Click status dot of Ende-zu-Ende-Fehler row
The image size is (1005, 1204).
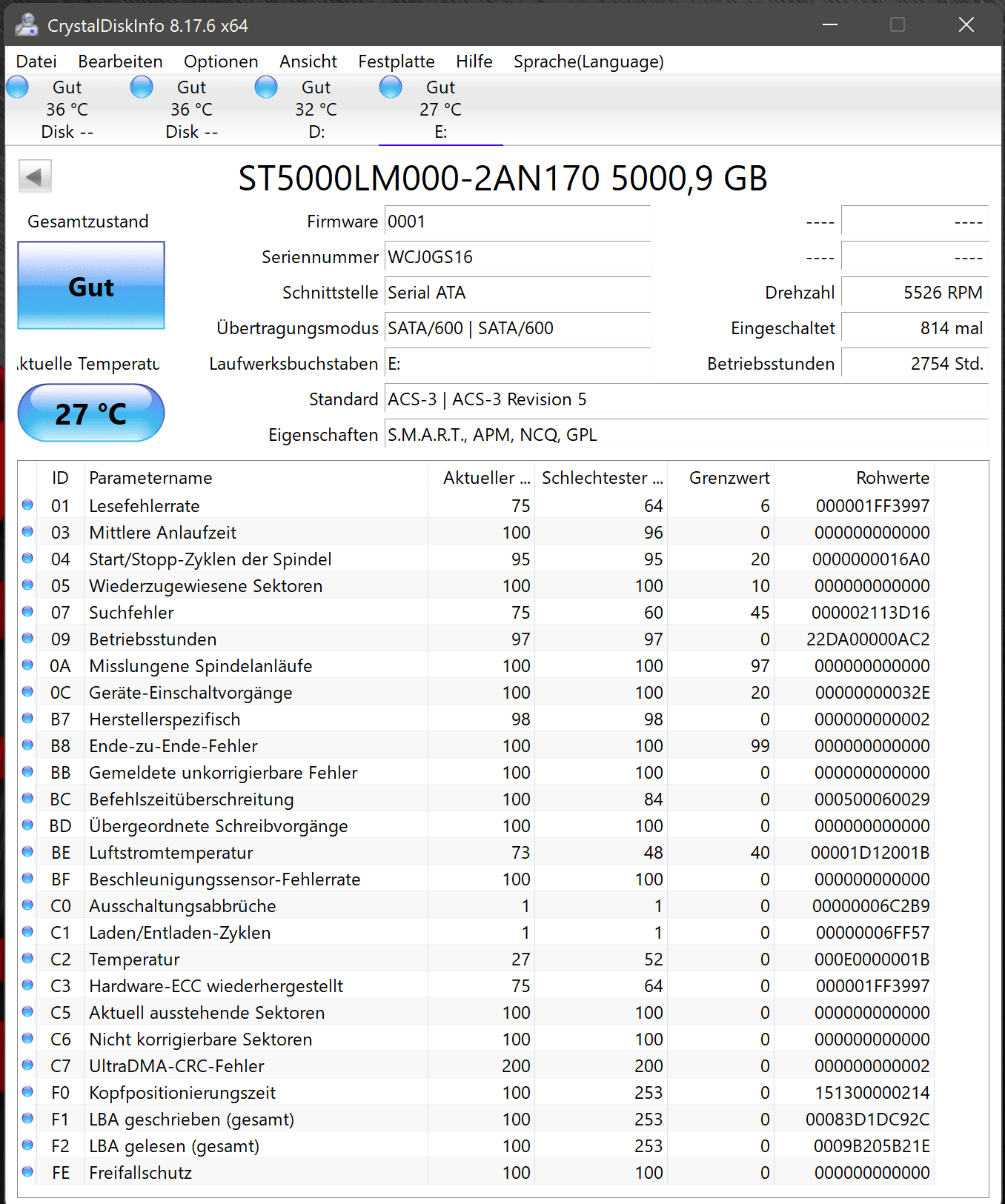click(x=27, y=745)
